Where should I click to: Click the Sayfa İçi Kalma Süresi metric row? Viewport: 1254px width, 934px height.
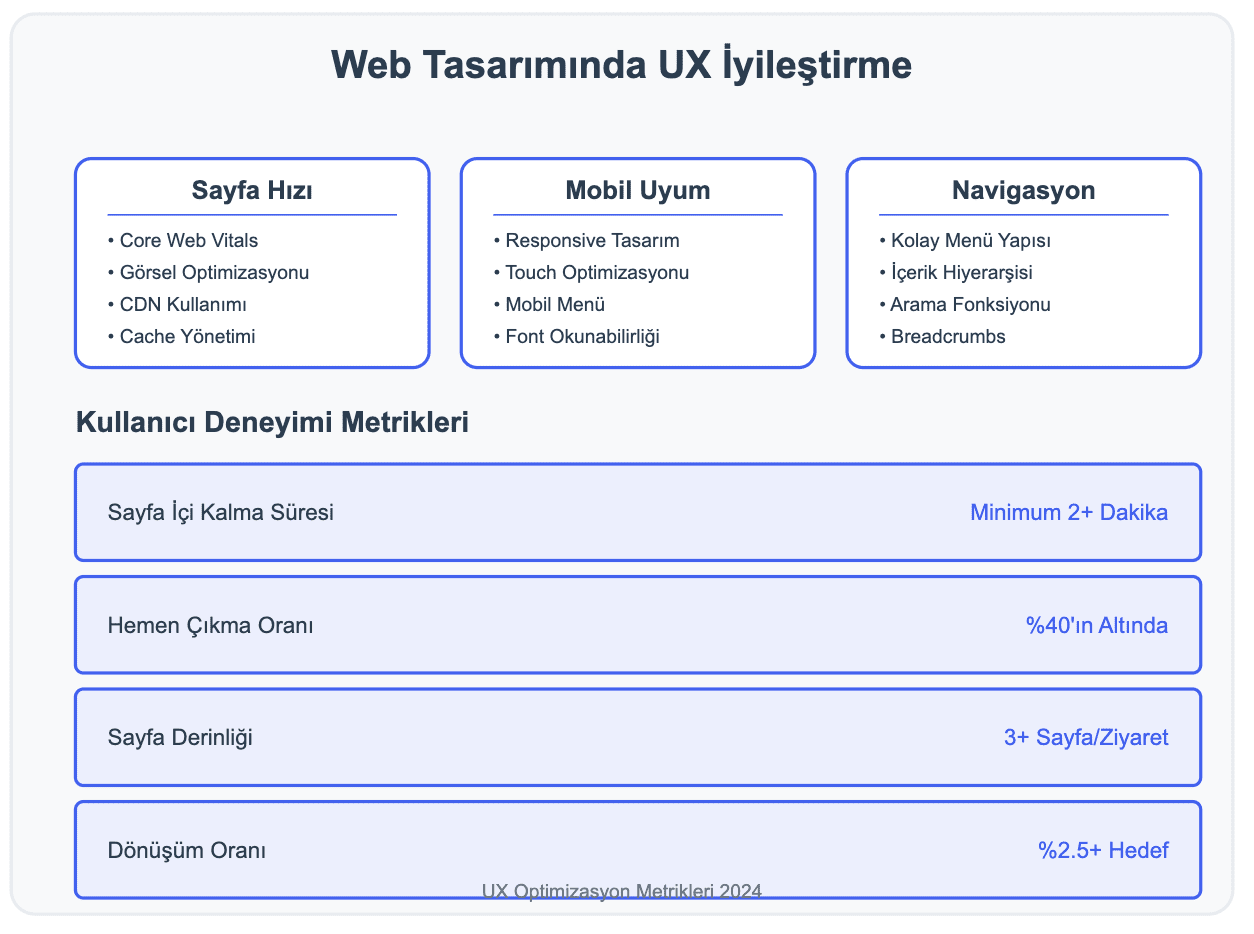tap(637, 512)
